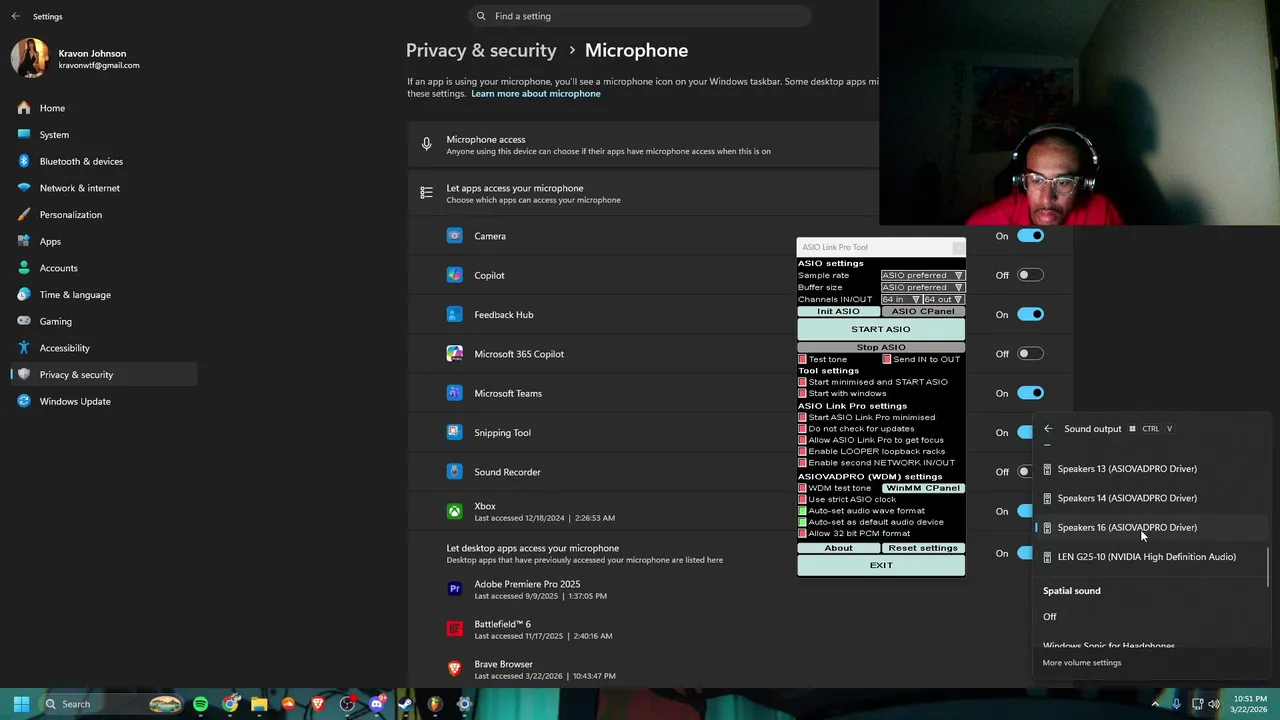This screenshot has height=720, width=1280.
Task: Open Accessibility settings in the sidebar
Action: (x=104, y=348)
